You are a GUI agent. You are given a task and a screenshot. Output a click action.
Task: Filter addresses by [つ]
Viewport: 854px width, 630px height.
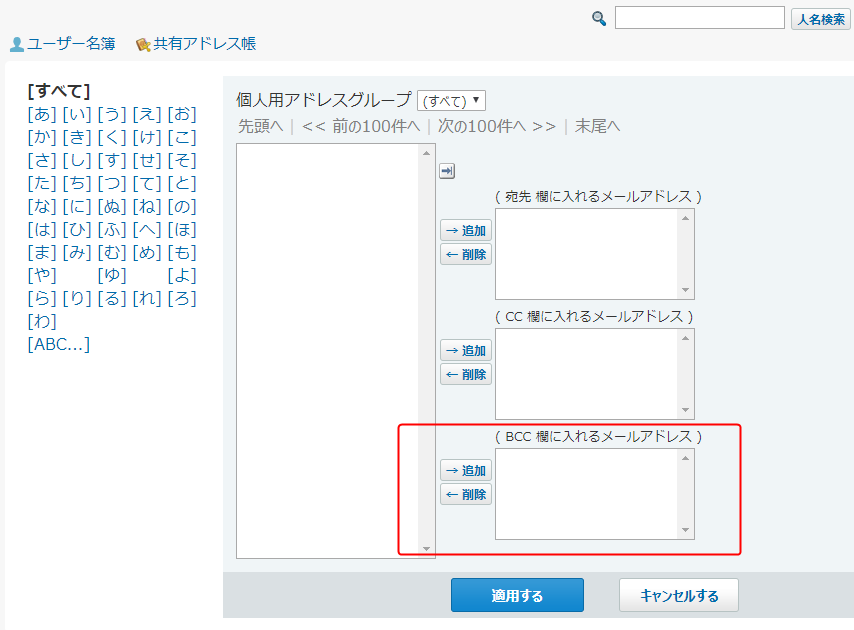point(112,184)
